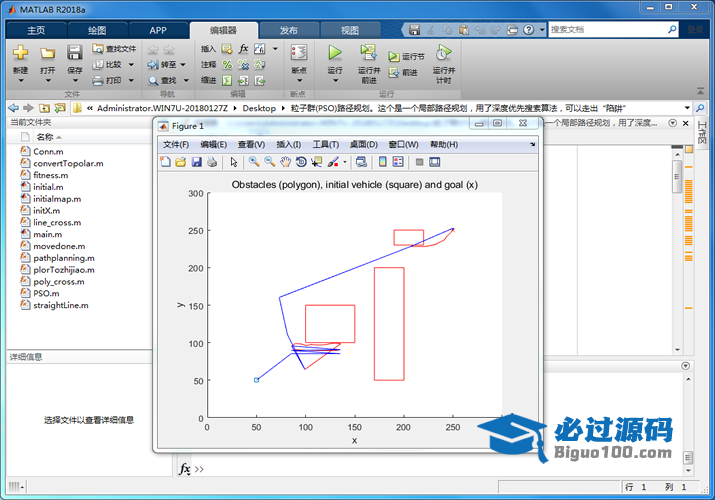Click the 查找文件 (Find Files) button

[113, 47]
